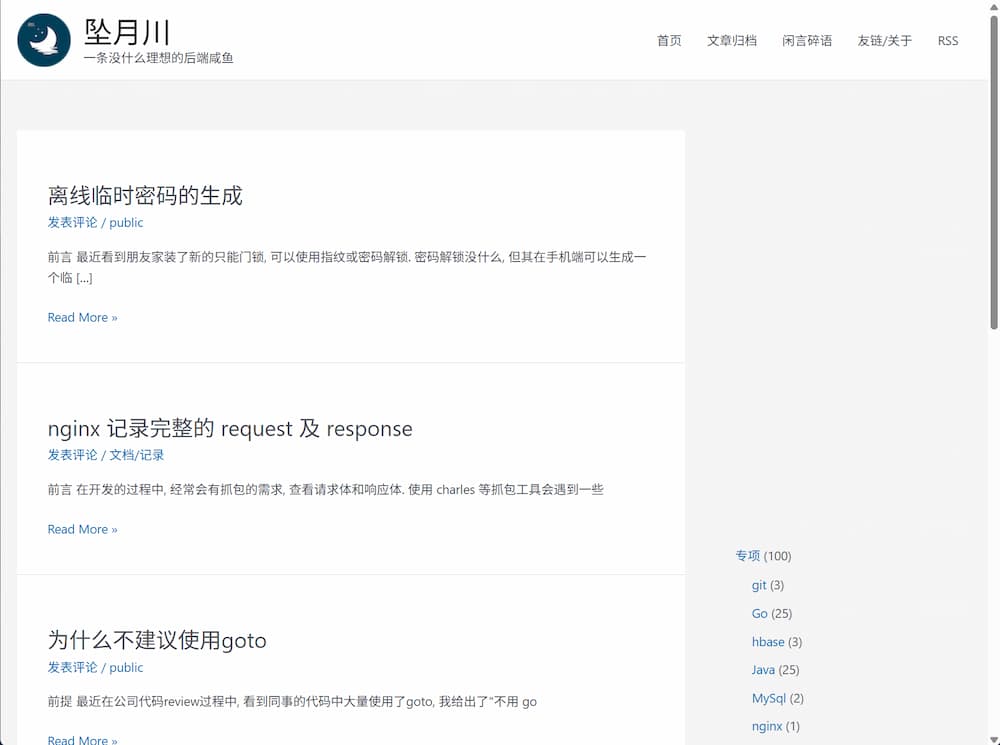The image size is (1000, 745).
Task: Open the 文章归档 menu item
Action: 731,41
